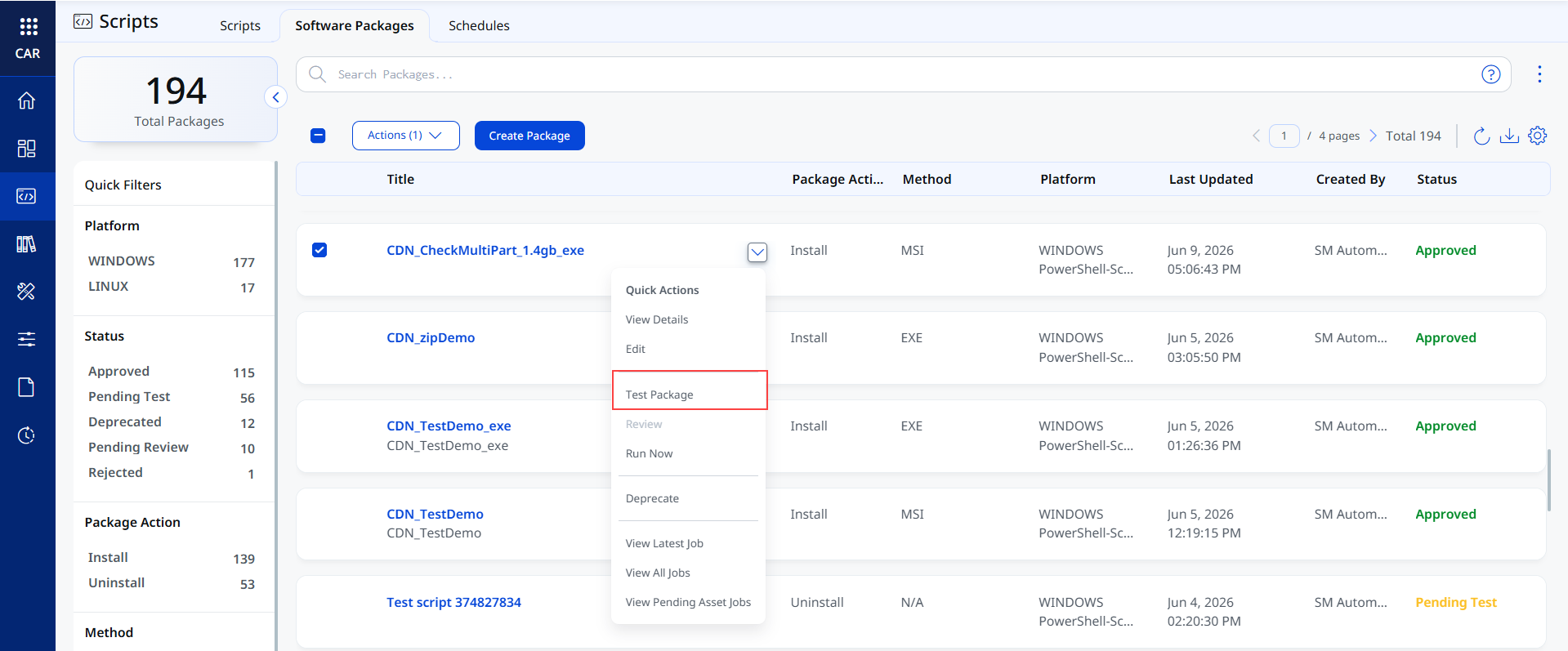Click the Search Packages input field
Image resolution: width=1568 pixels, height=651 pixels.
[903, 74]
